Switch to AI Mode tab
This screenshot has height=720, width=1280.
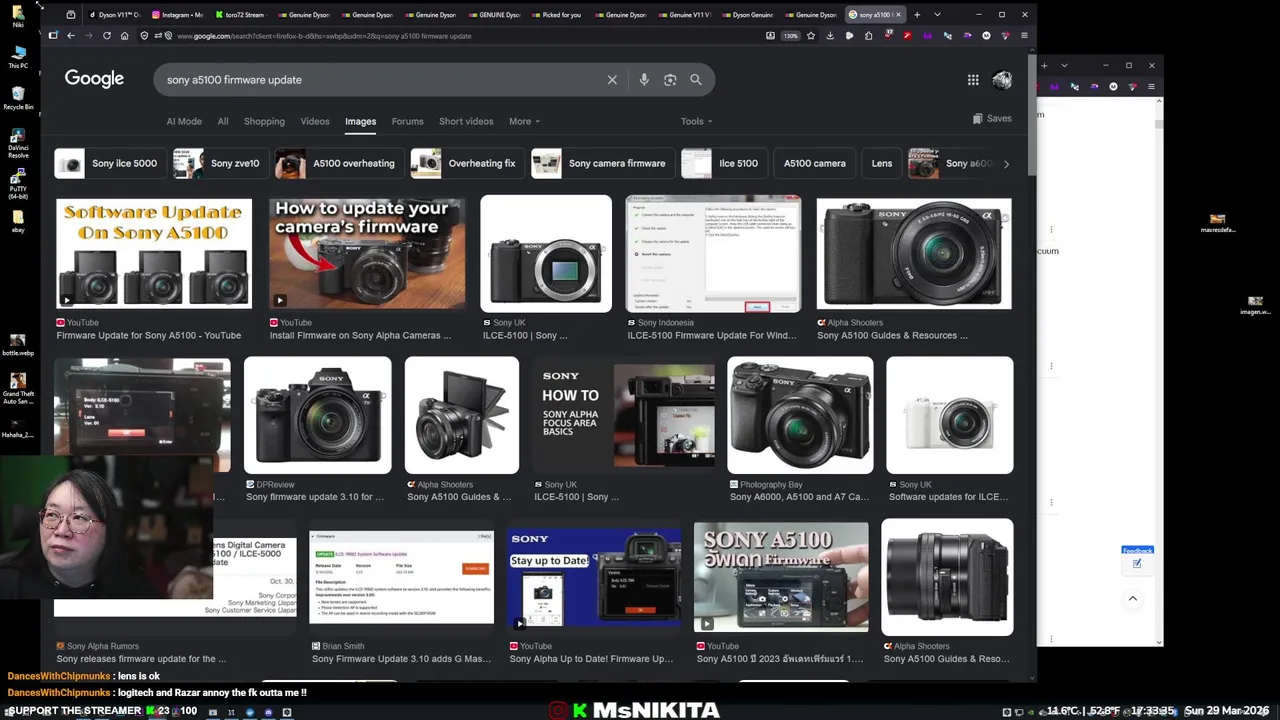click(184, 121)
